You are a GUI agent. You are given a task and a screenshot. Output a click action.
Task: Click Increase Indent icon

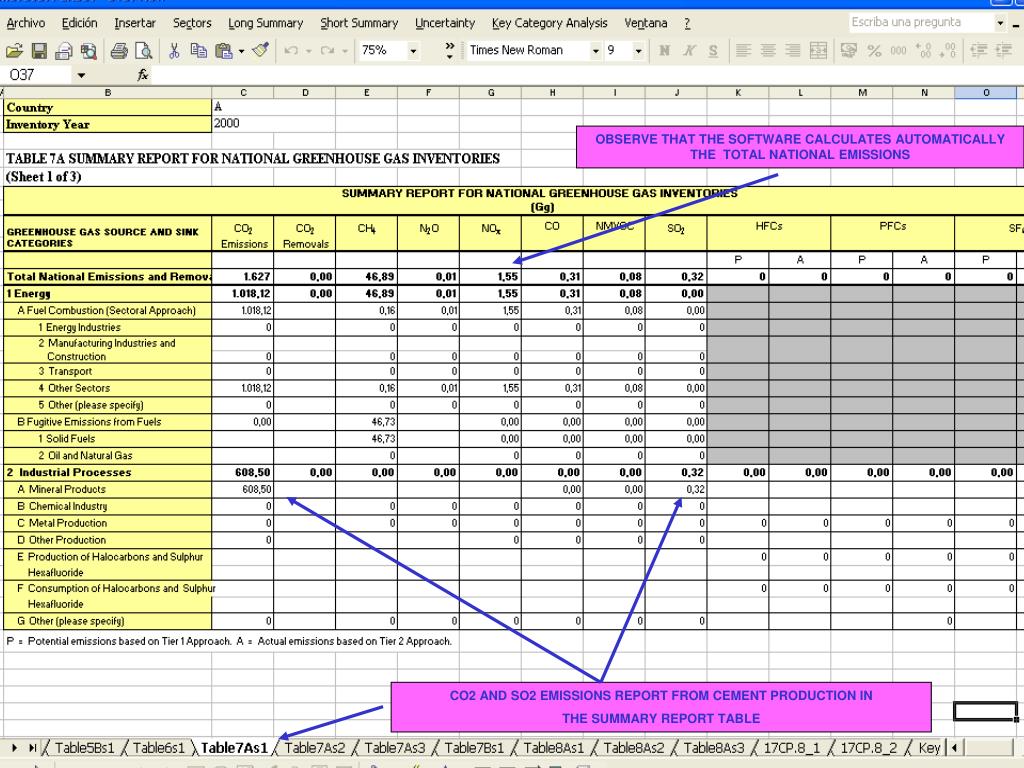1004,50
